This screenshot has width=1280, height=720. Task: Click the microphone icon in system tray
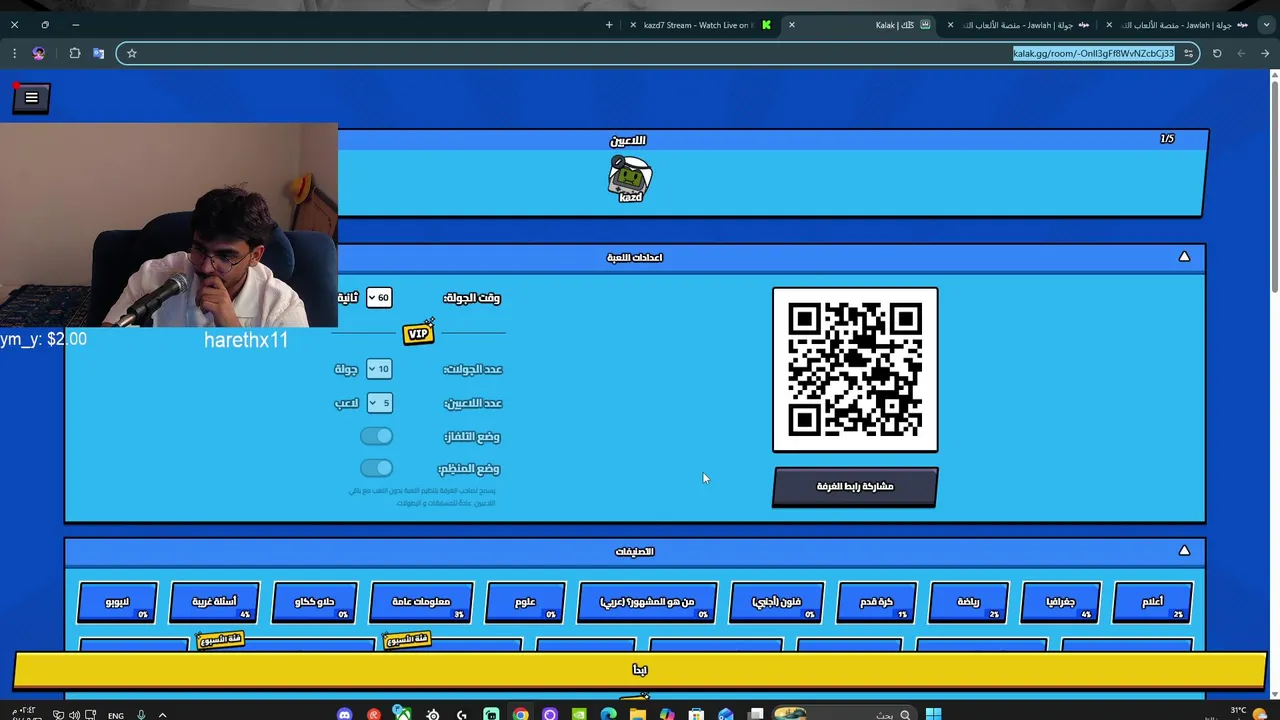[x=141, y=714]
